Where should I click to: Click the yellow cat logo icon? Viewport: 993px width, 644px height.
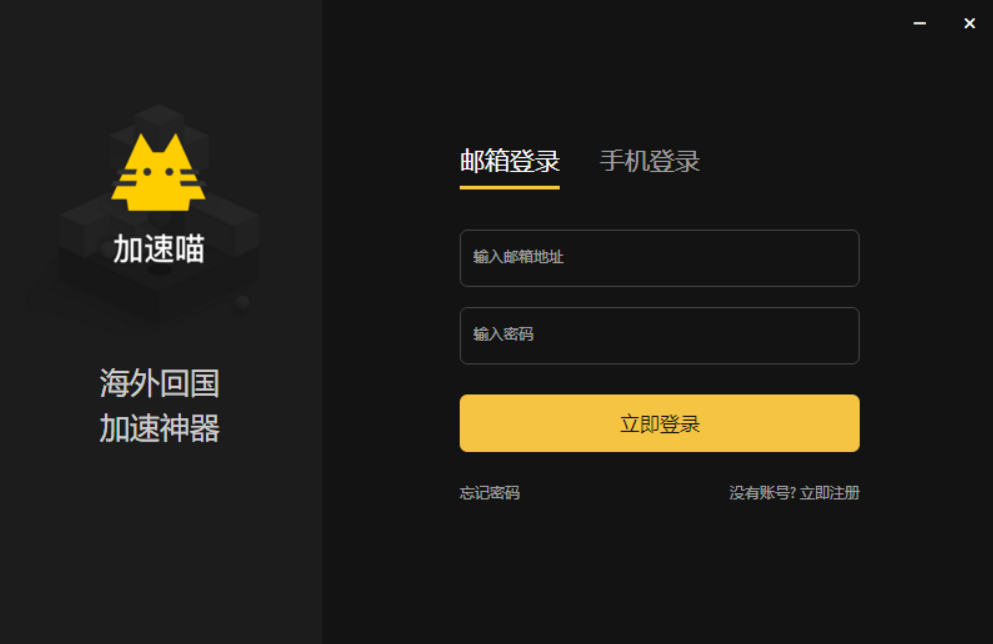(158, 173)
